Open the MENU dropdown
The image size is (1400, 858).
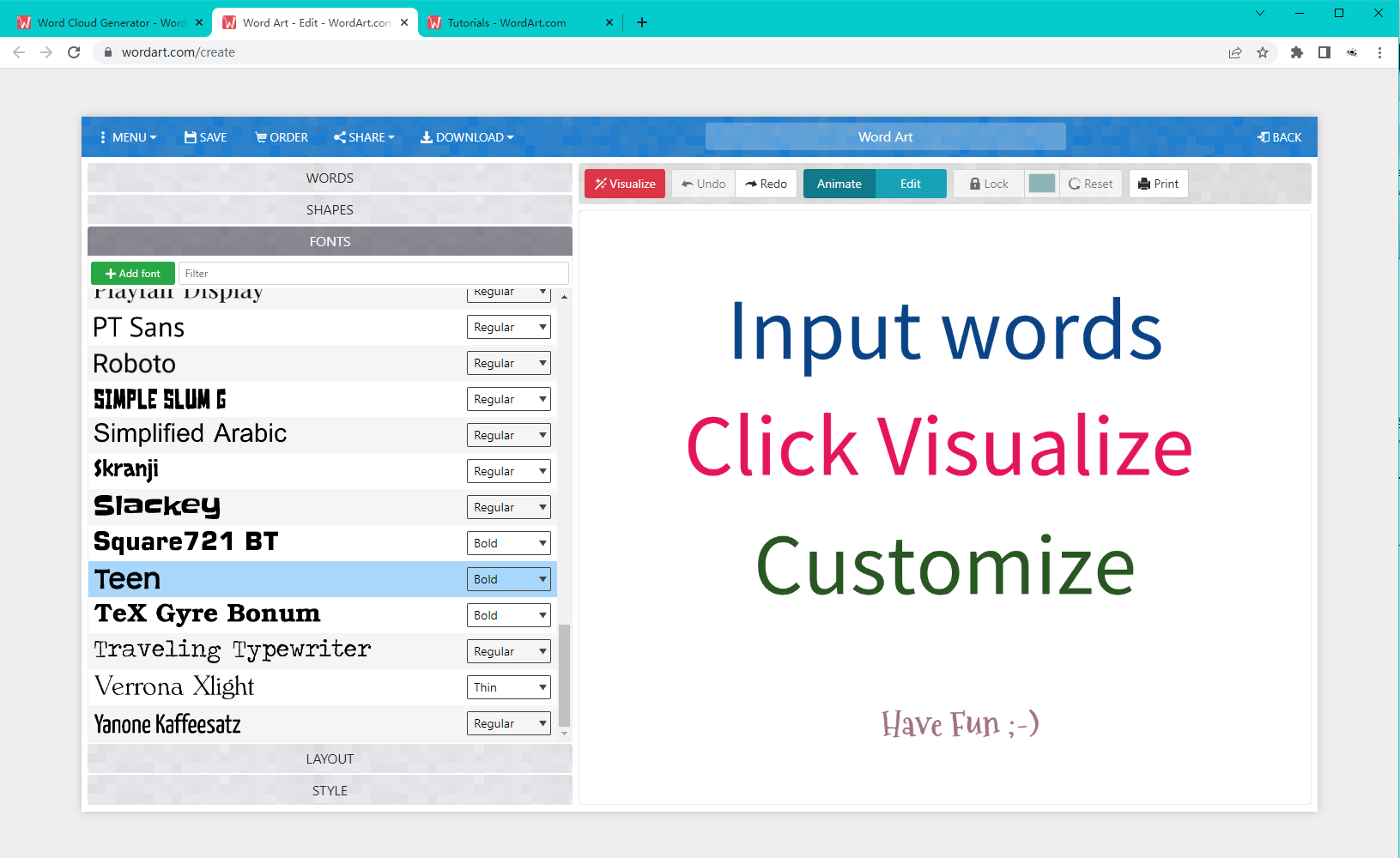128,137
